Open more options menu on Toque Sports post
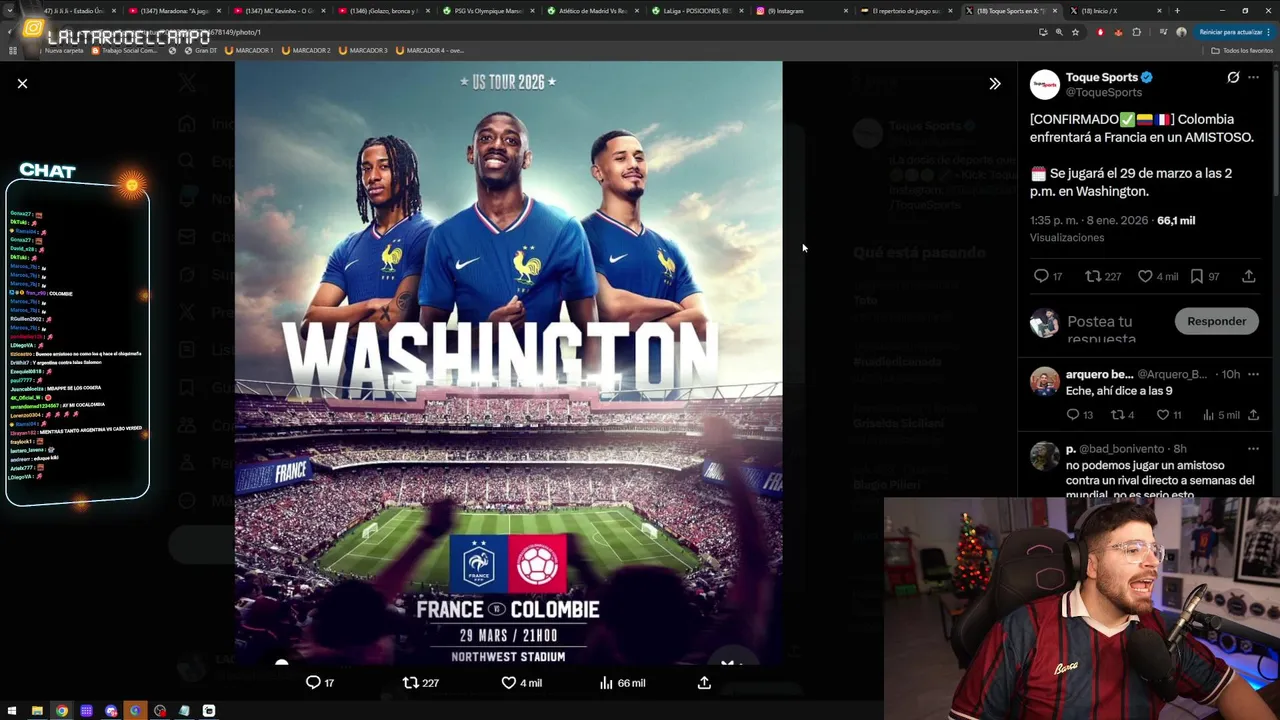The height and width of the screenshot is (720, 1280). pos(1253,77)
